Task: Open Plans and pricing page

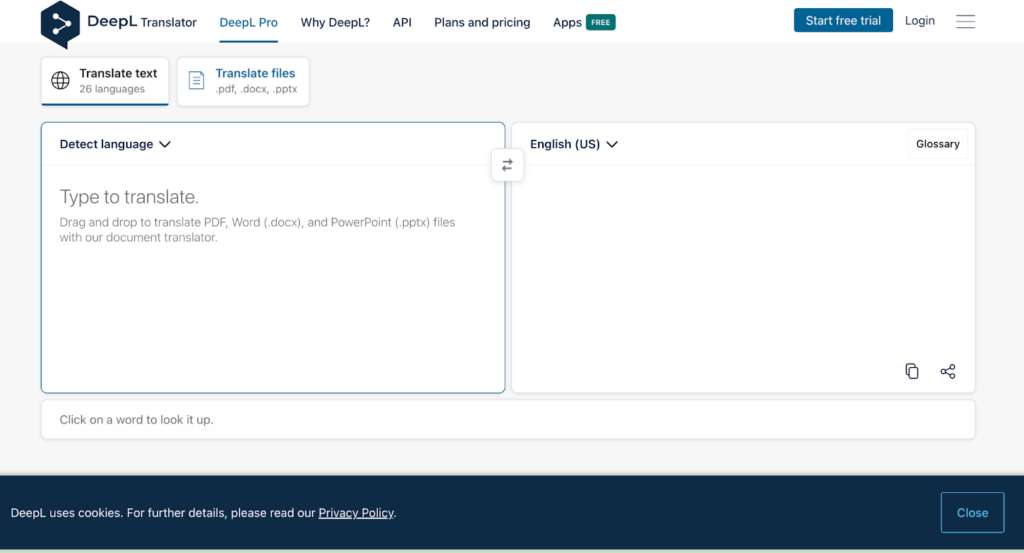Action: (x=482, y=22)
